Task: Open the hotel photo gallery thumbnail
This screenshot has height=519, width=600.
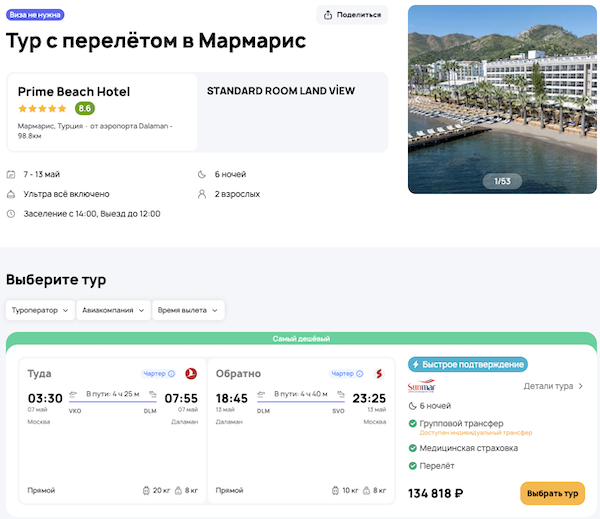Action: [502, 100]
